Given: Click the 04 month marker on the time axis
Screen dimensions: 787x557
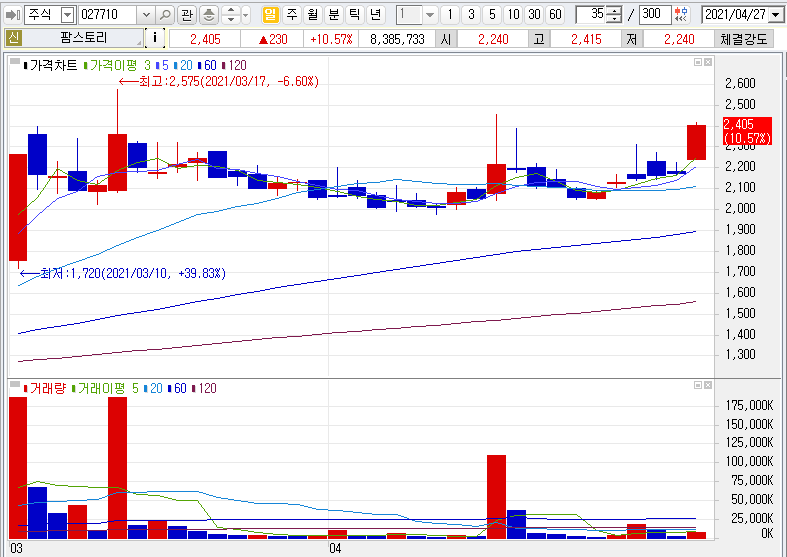Looking at the screenshot, I should tap(335, 548).
